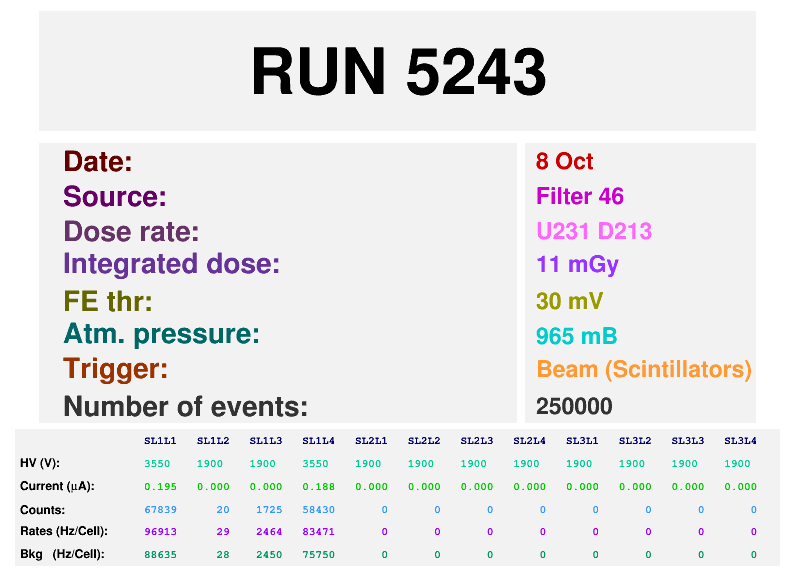This screenshot has width=796, height=572.
Task: Select the SL3L4 column header
Action: pyautogui.click(x=740, y=440)
